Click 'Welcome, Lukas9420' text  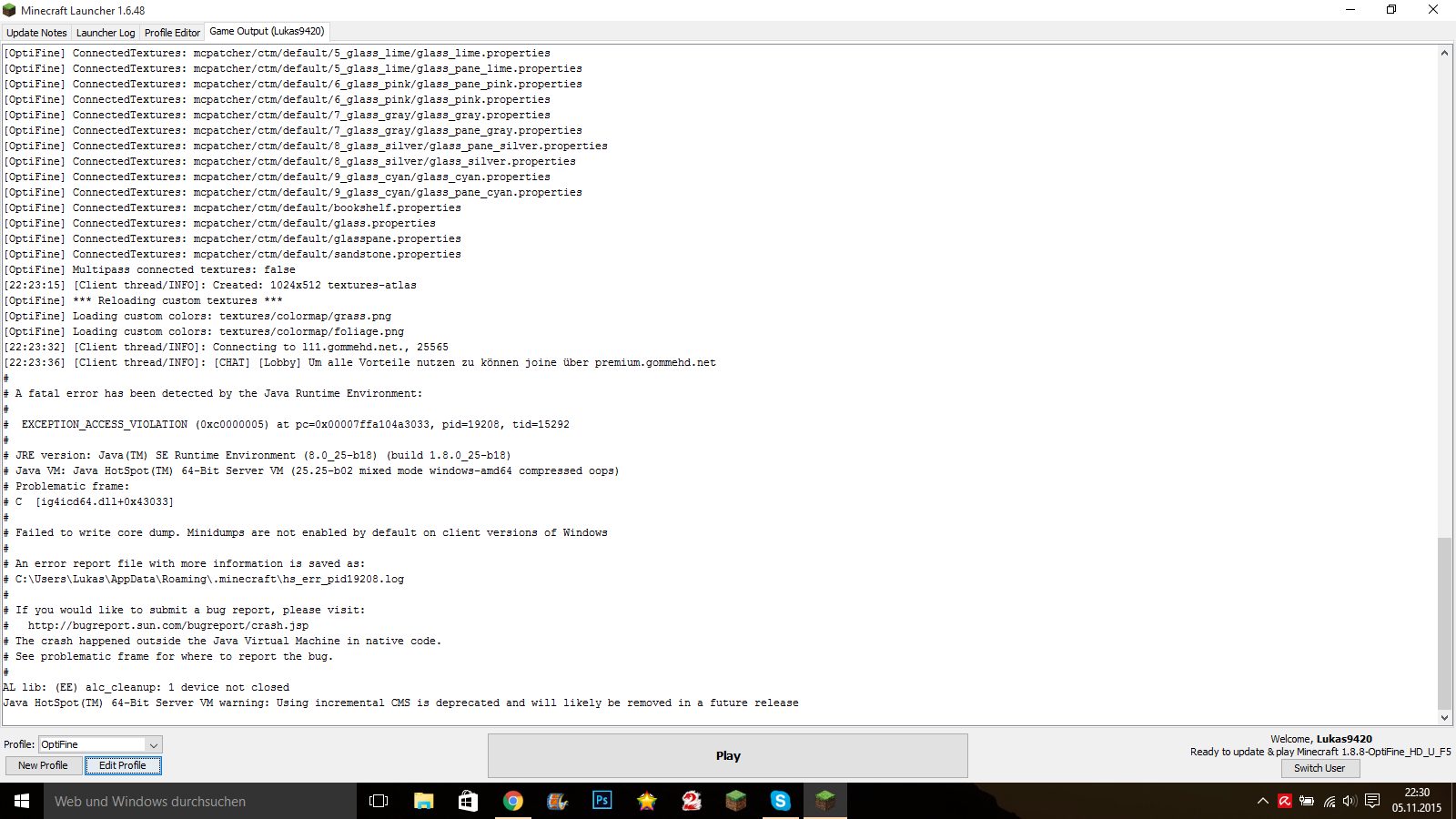[1321, 739]
